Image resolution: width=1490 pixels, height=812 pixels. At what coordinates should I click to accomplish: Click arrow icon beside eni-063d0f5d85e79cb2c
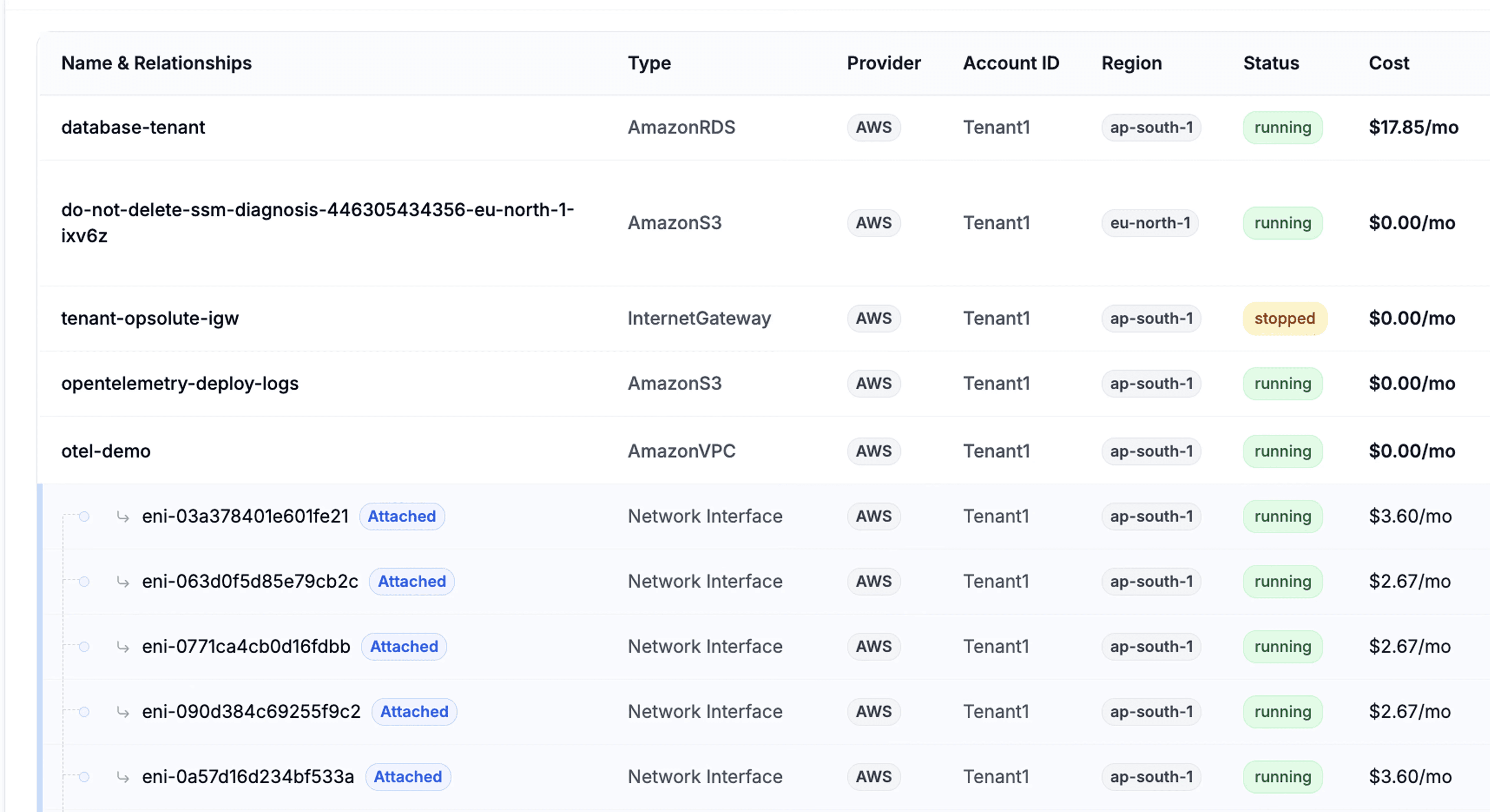click(x=123, y=581)
